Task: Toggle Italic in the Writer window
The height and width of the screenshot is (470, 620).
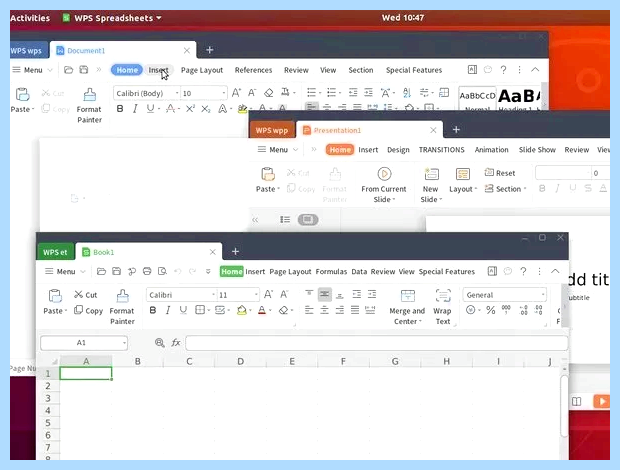Action: [135, 109]
